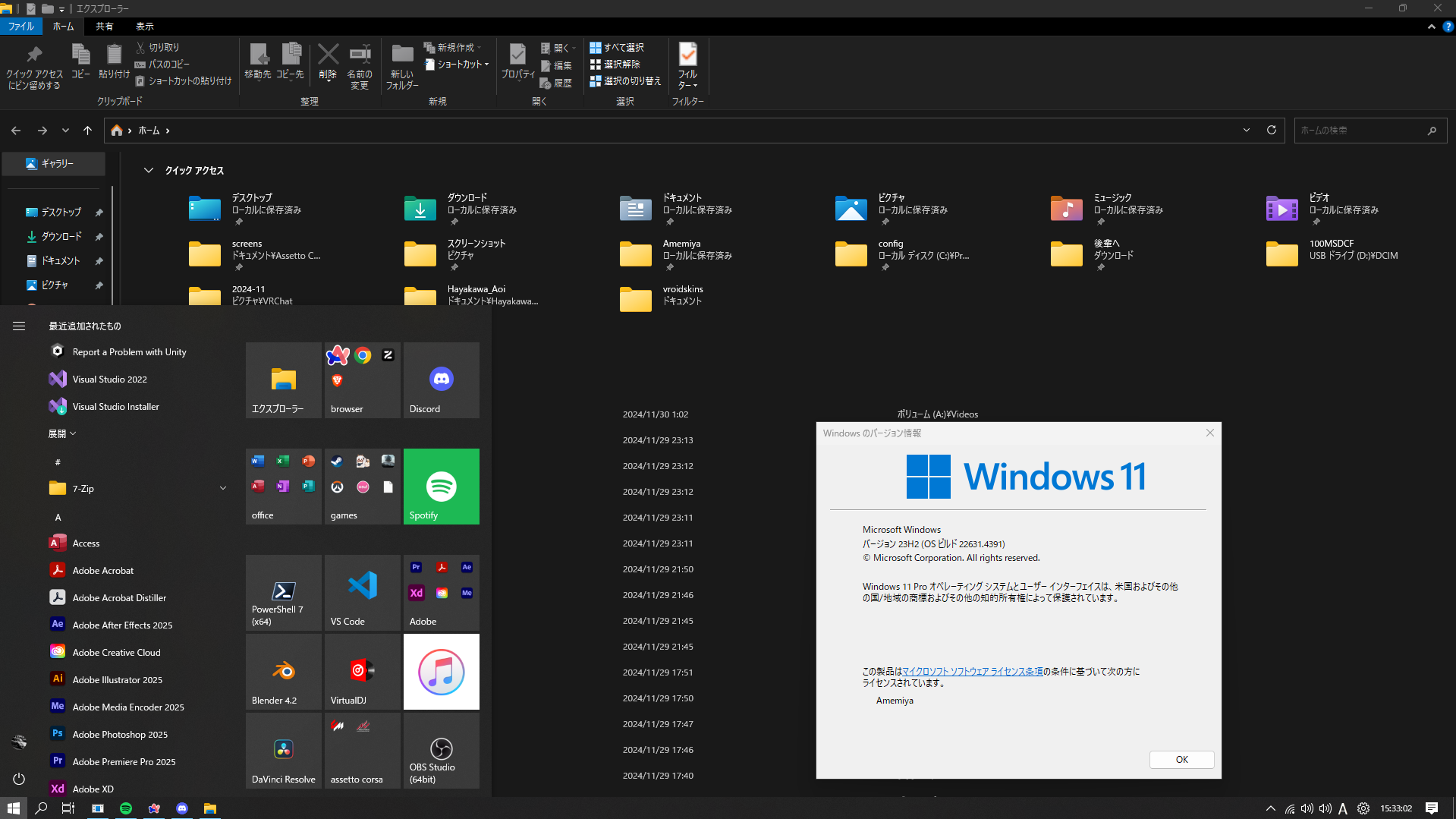Open the ファイル ribbon tab
Viewport: 1456px width, 819px height.
[21, 27]
